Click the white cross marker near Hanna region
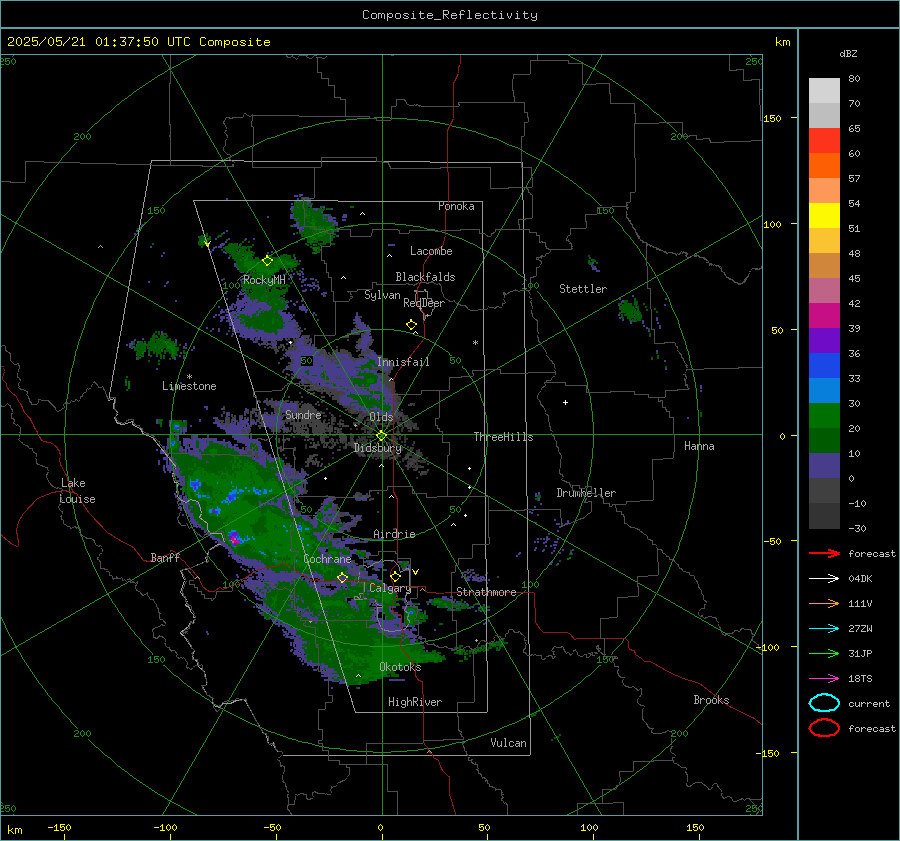900x841 pixels. 565,402
